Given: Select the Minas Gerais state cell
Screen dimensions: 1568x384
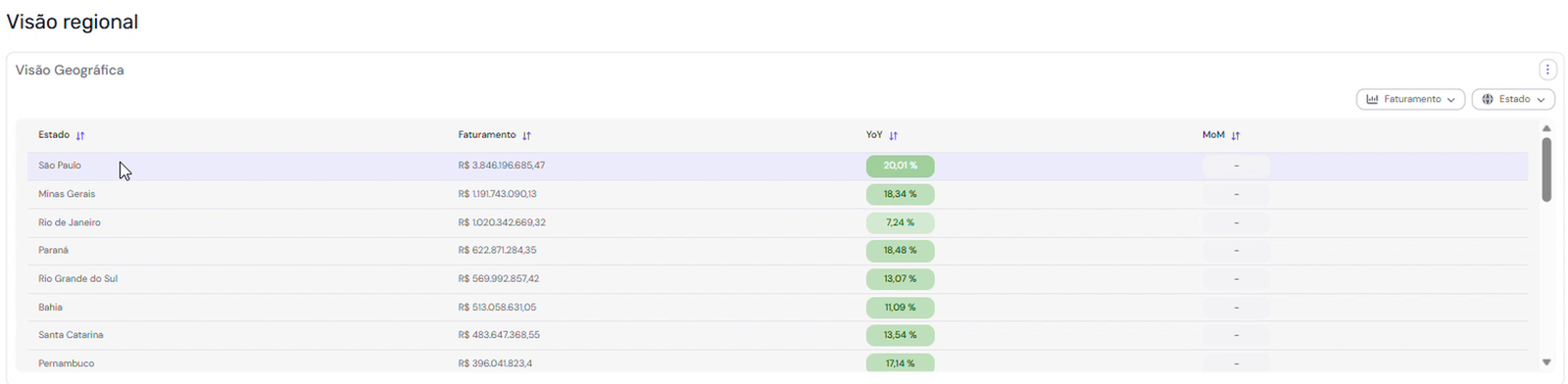Looking at the screenshot, I should point(67,194).
